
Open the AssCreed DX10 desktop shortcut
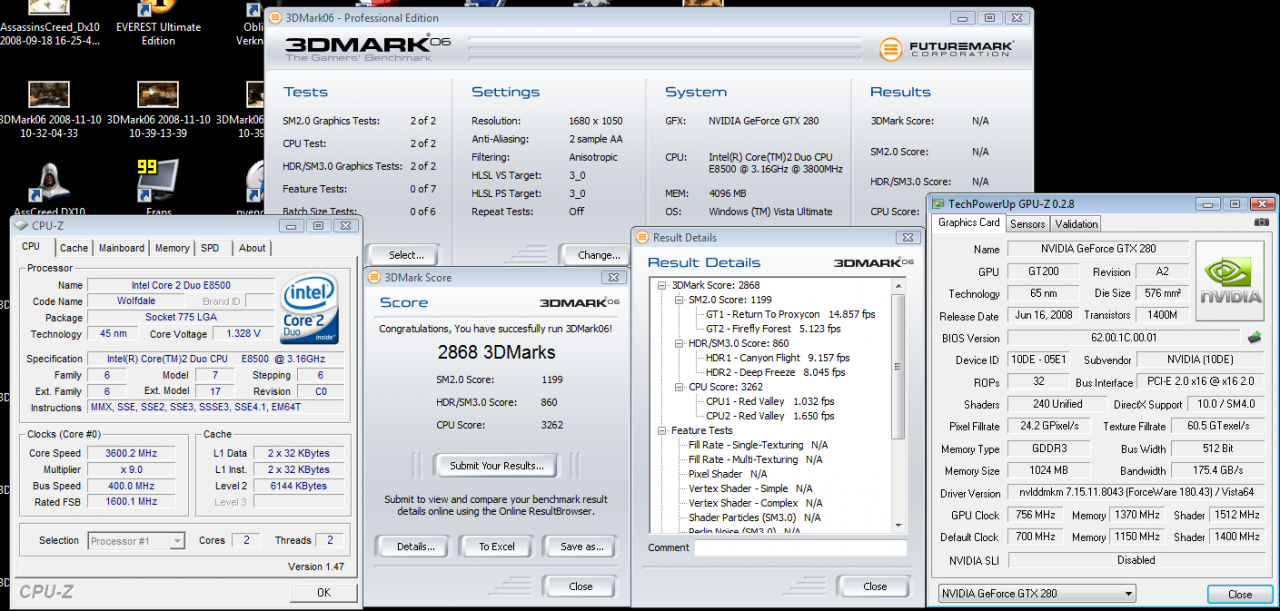coord(50,186)
